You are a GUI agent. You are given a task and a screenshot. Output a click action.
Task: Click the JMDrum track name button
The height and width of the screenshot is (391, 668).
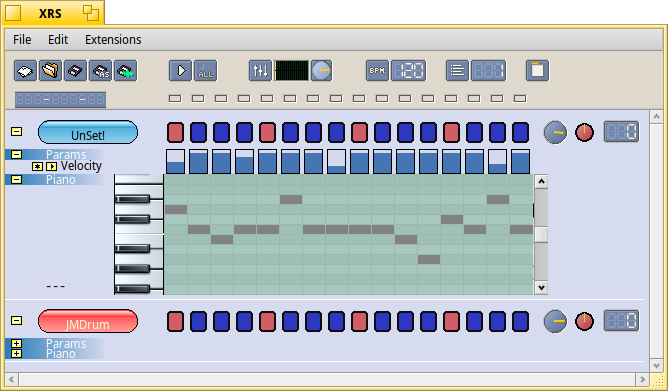tap(88, 322)
